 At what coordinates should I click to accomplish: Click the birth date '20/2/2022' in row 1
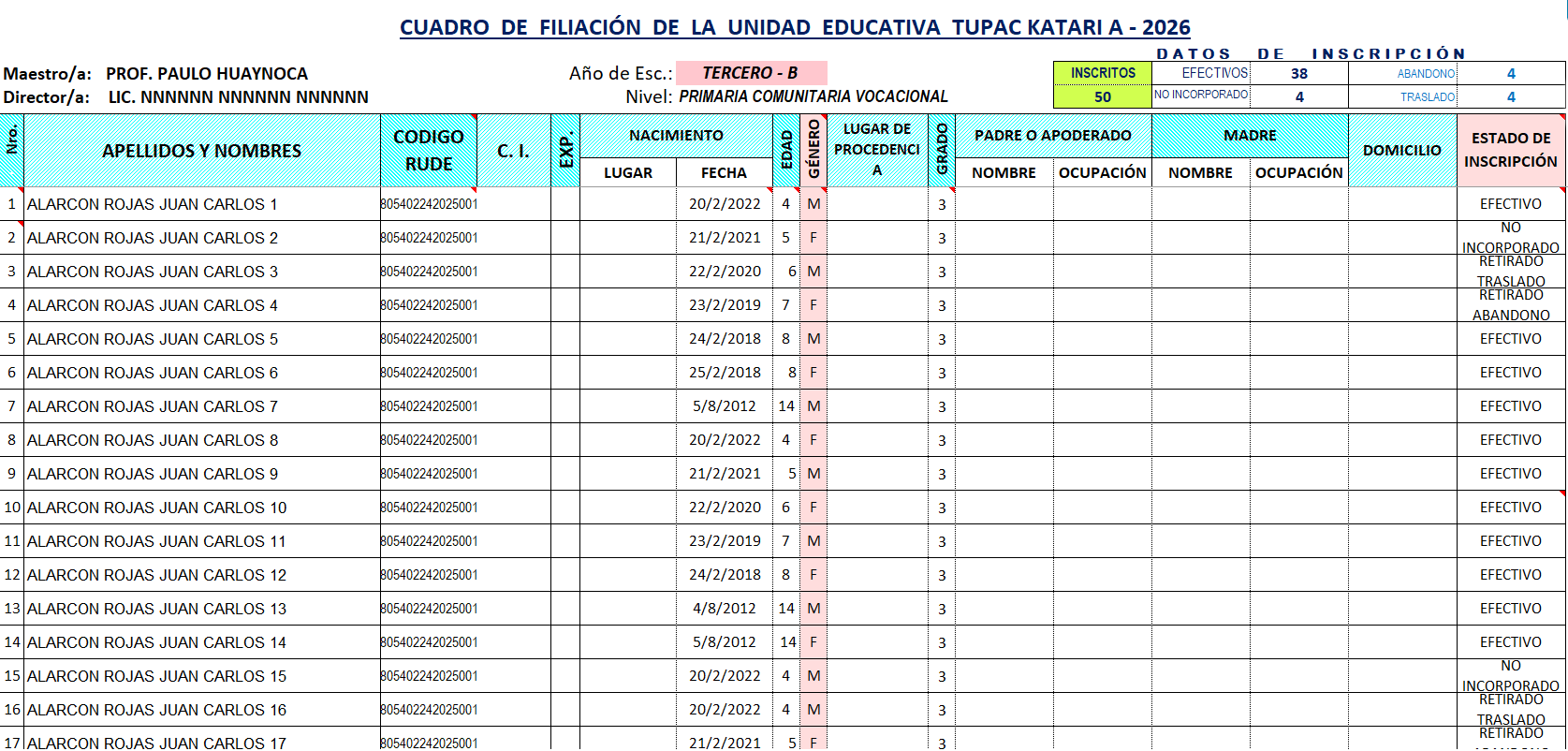(725, 204)
